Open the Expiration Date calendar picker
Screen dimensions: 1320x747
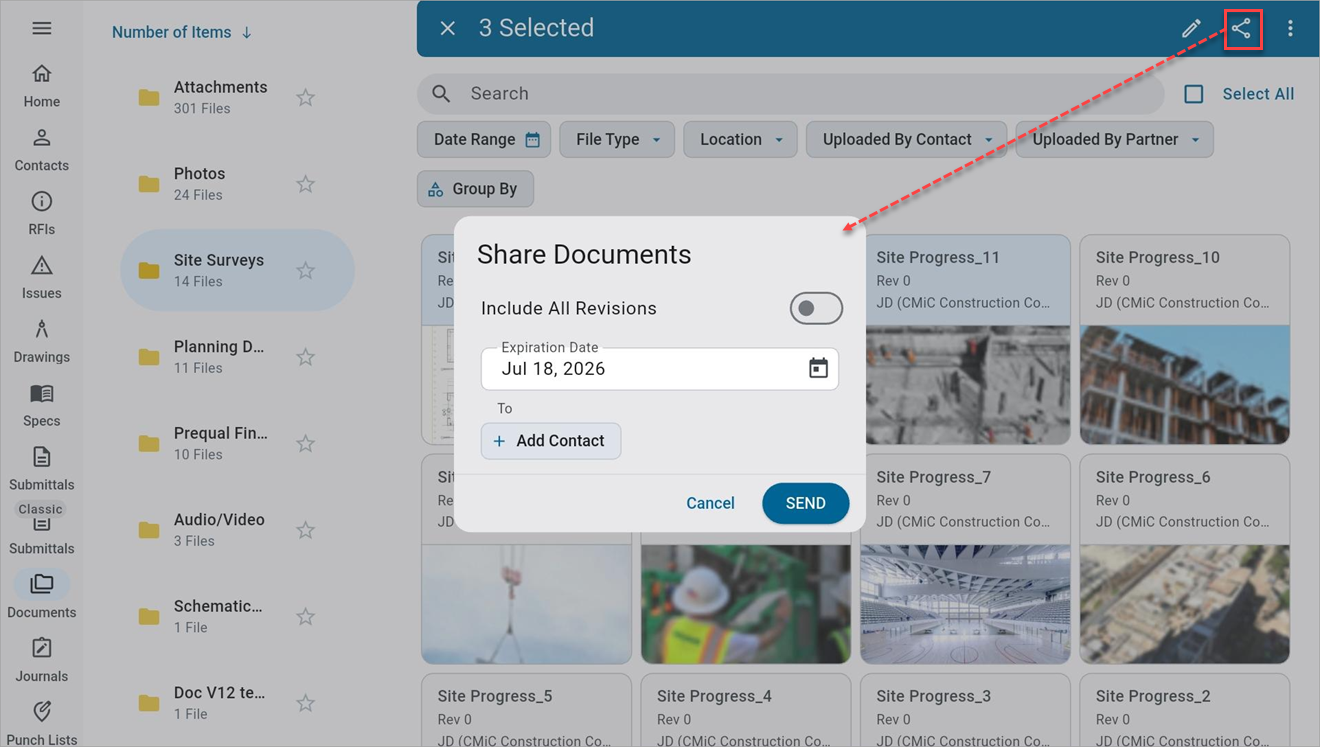coord(818,368)
